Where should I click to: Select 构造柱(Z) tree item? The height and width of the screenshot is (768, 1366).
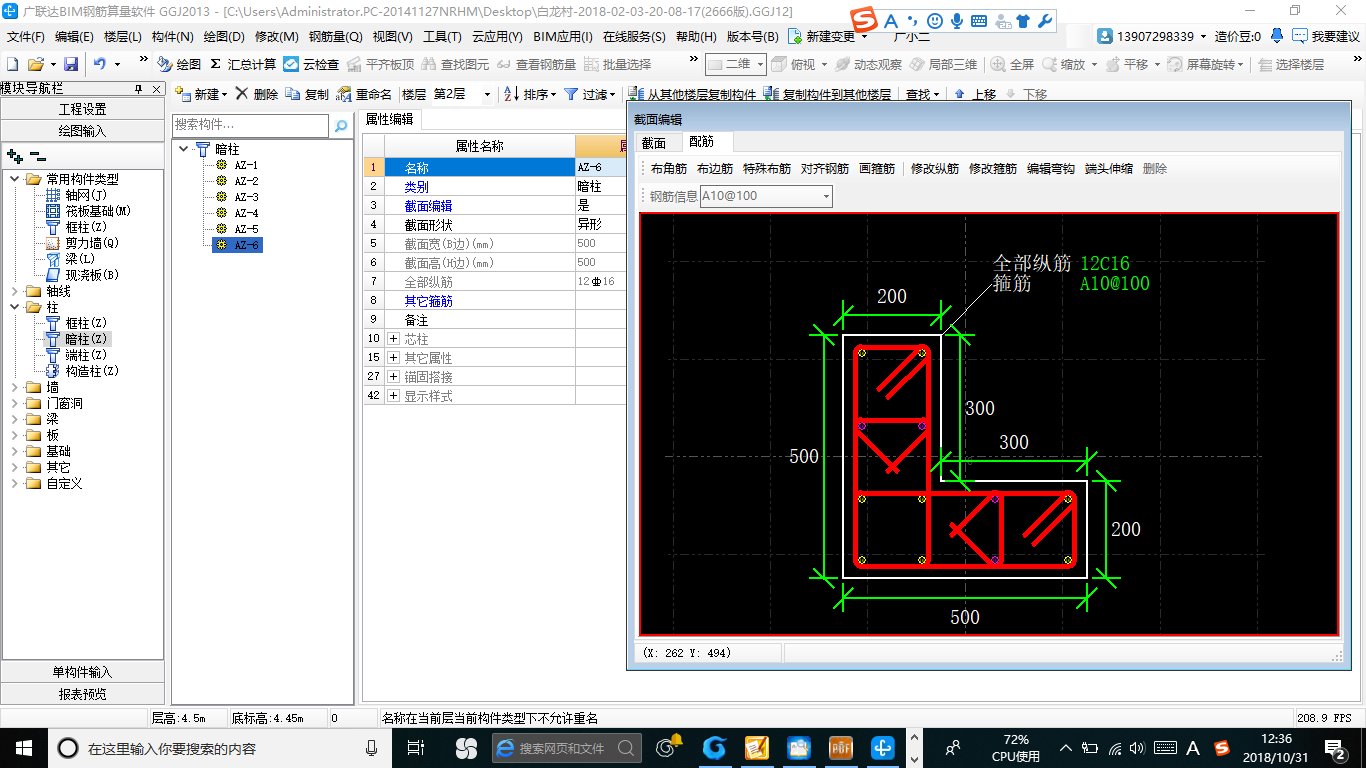point(92,371)
